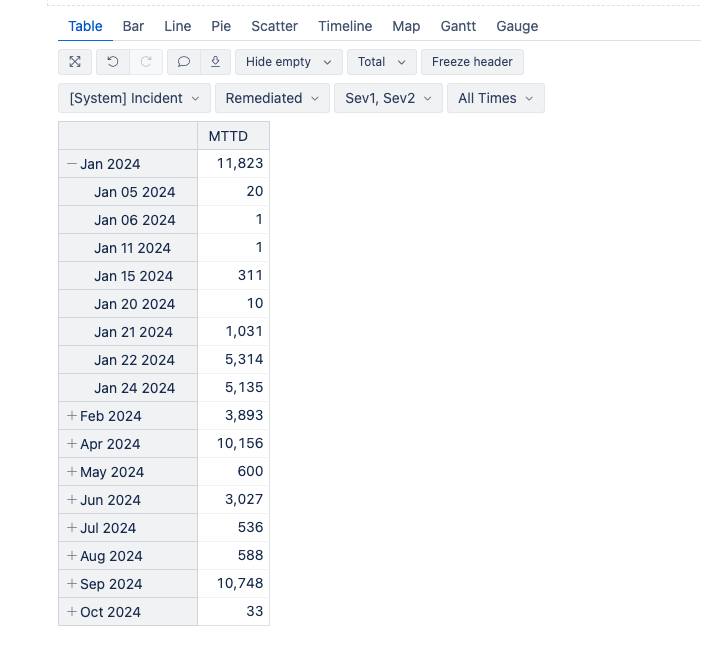Select the Jan 05 2024 row label
The image size is (701, 654).
(135, 192)
